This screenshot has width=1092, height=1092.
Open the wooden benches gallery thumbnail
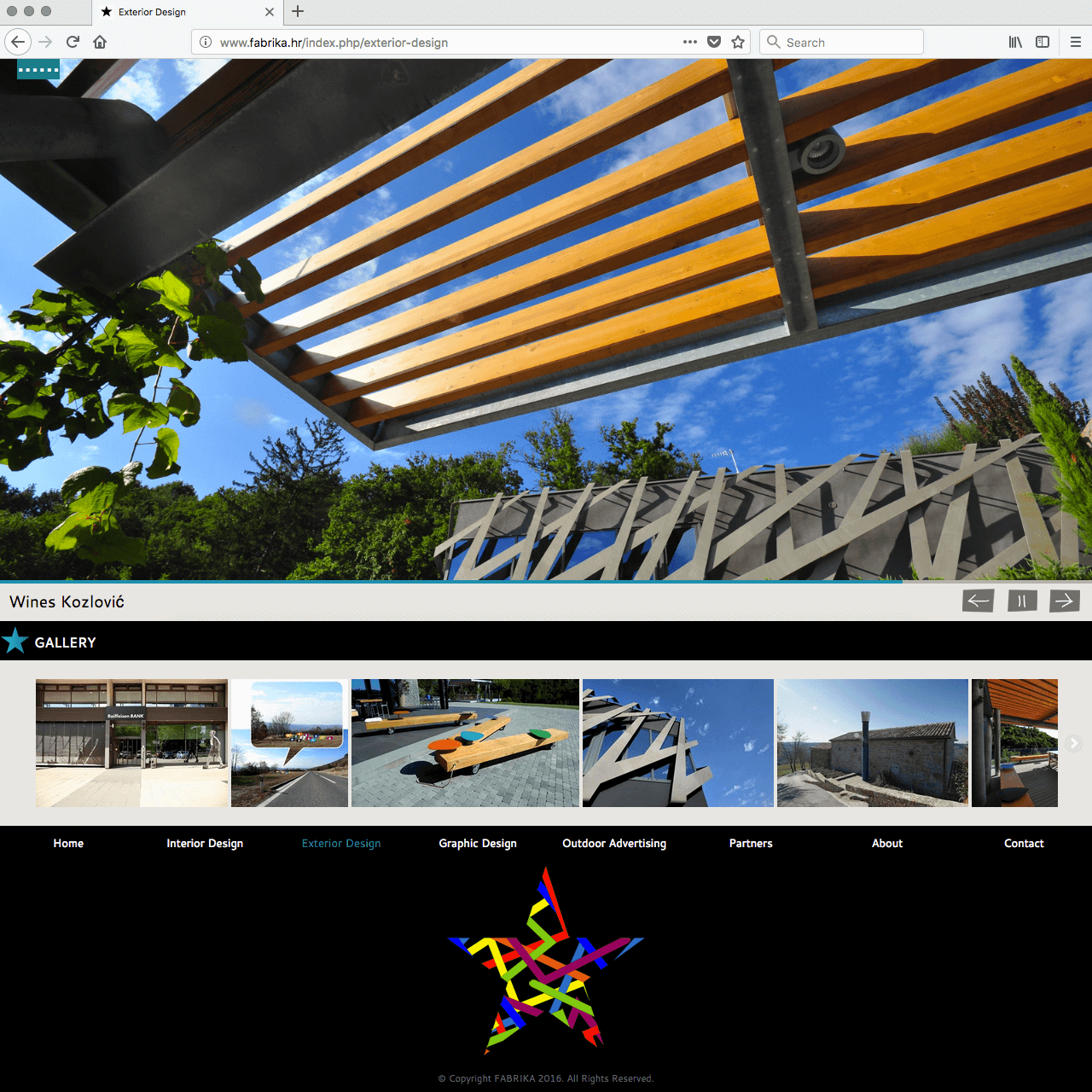pyautogui.click(x=465, y=743)
